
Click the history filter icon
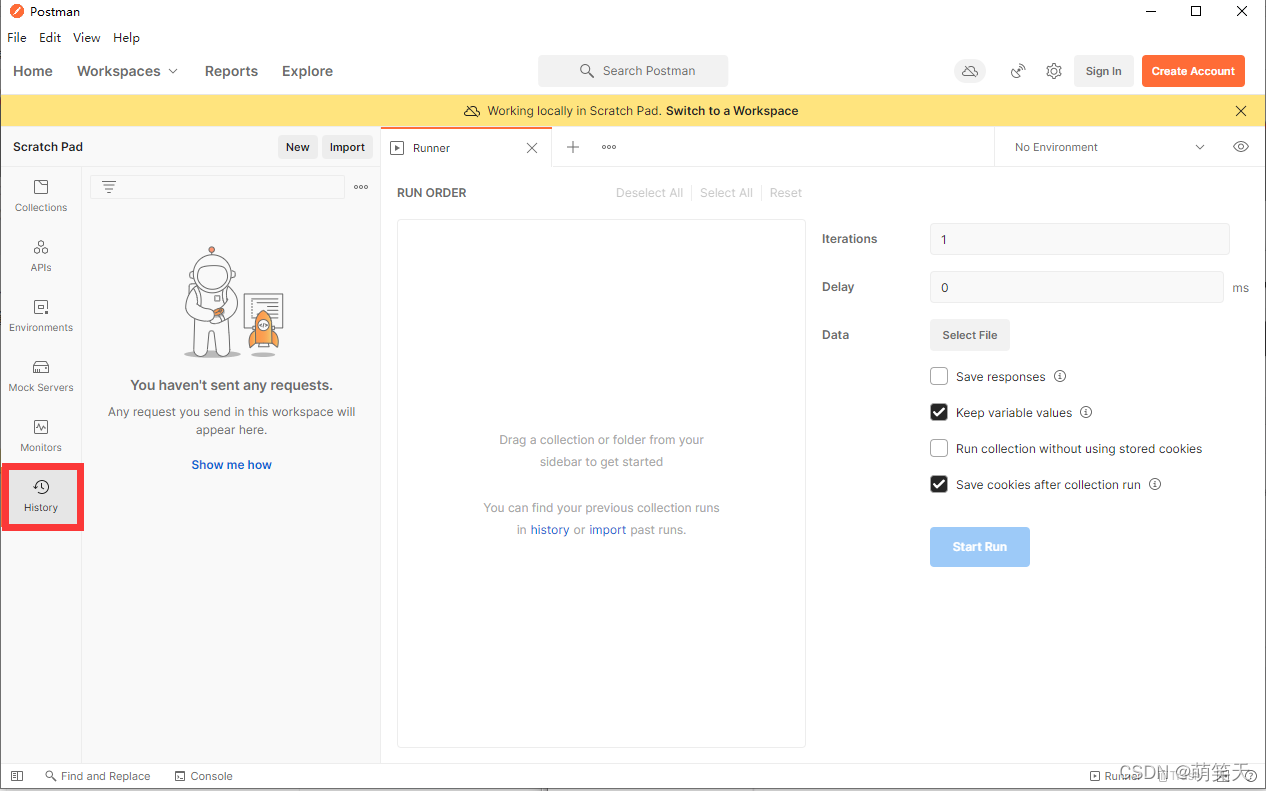coord(109,187)
